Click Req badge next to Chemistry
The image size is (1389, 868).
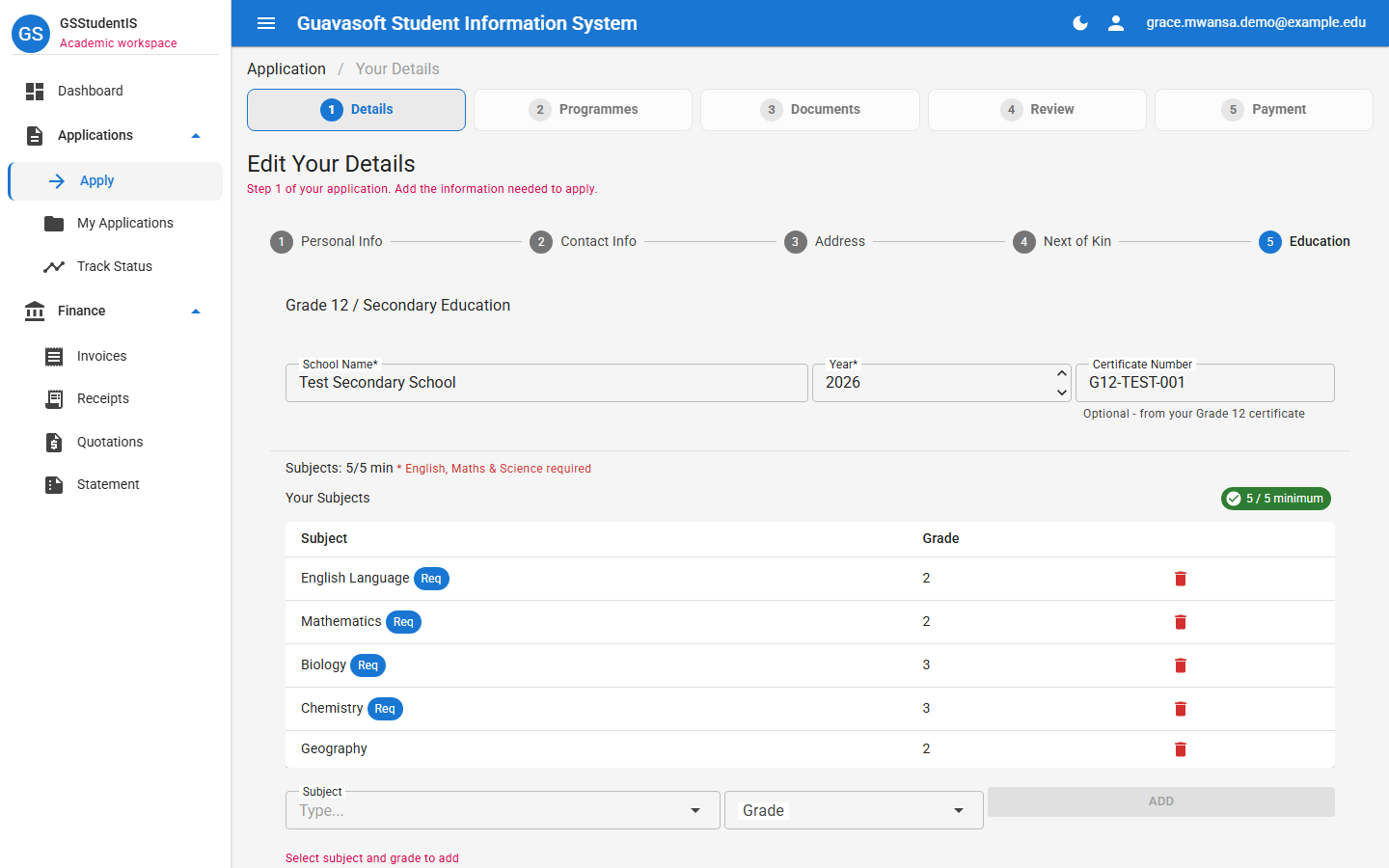coord(385,709)
